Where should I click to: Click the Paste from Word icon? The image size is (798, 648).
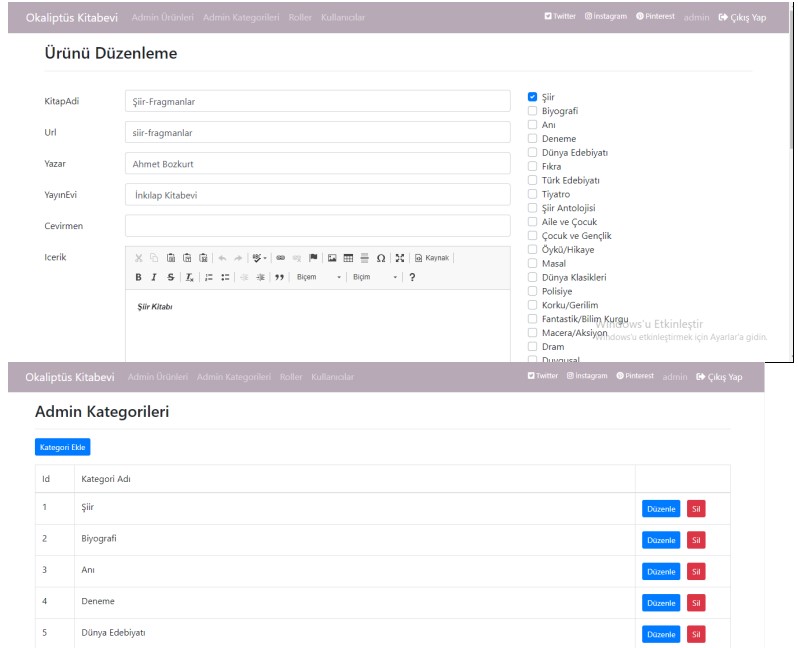(204, 258)
